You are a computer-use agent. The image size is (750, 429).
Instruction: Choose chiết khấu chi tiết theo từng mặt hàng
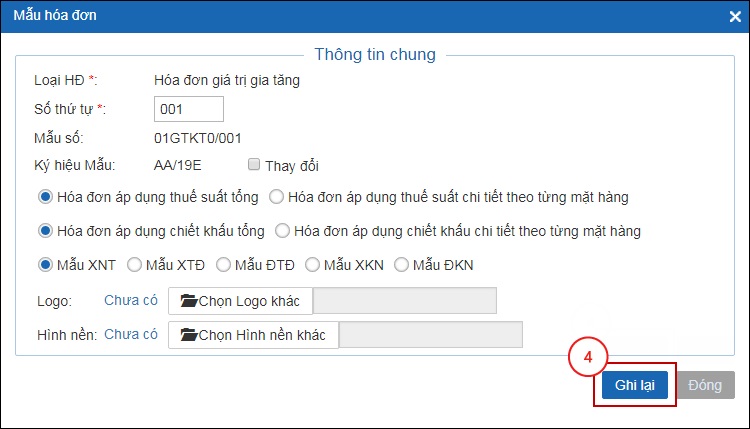[x=282, y=231]
